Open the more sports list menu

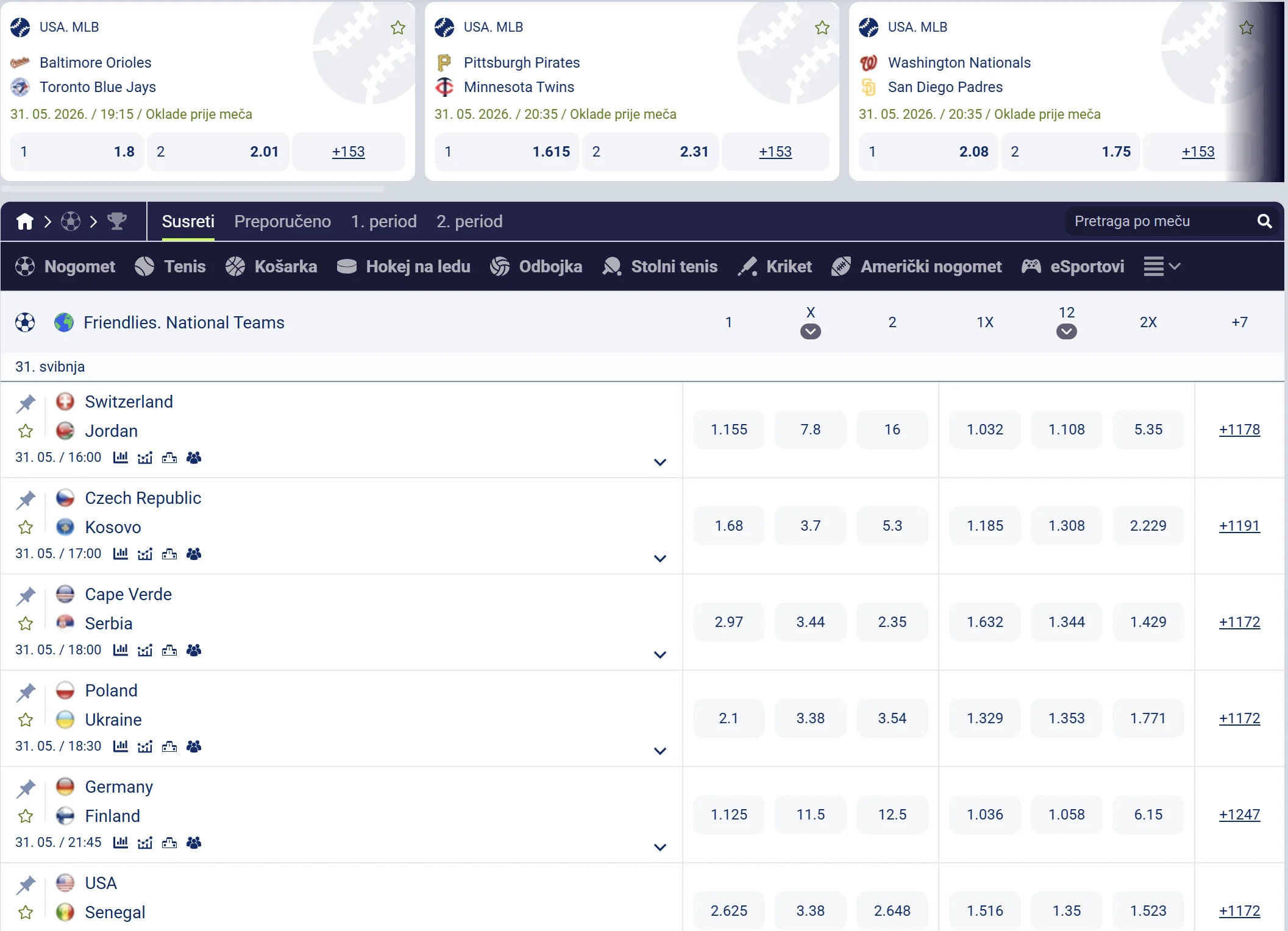pos(1162,266)
